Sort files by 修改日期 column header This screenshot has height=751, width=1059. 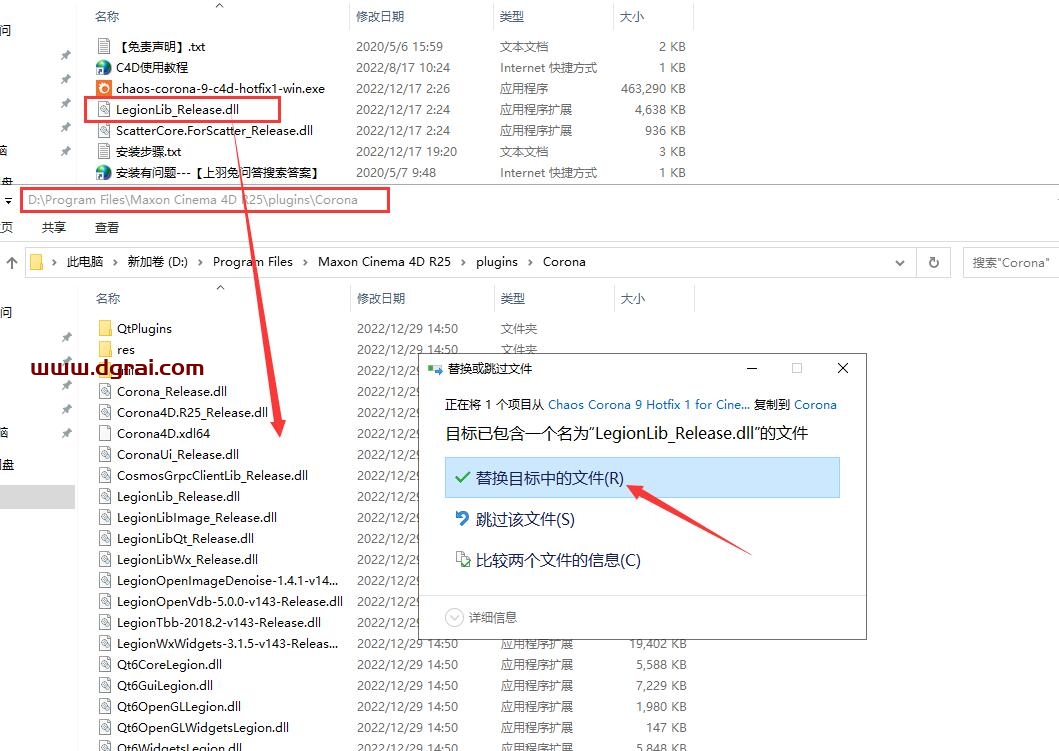(x=380, y=298)
